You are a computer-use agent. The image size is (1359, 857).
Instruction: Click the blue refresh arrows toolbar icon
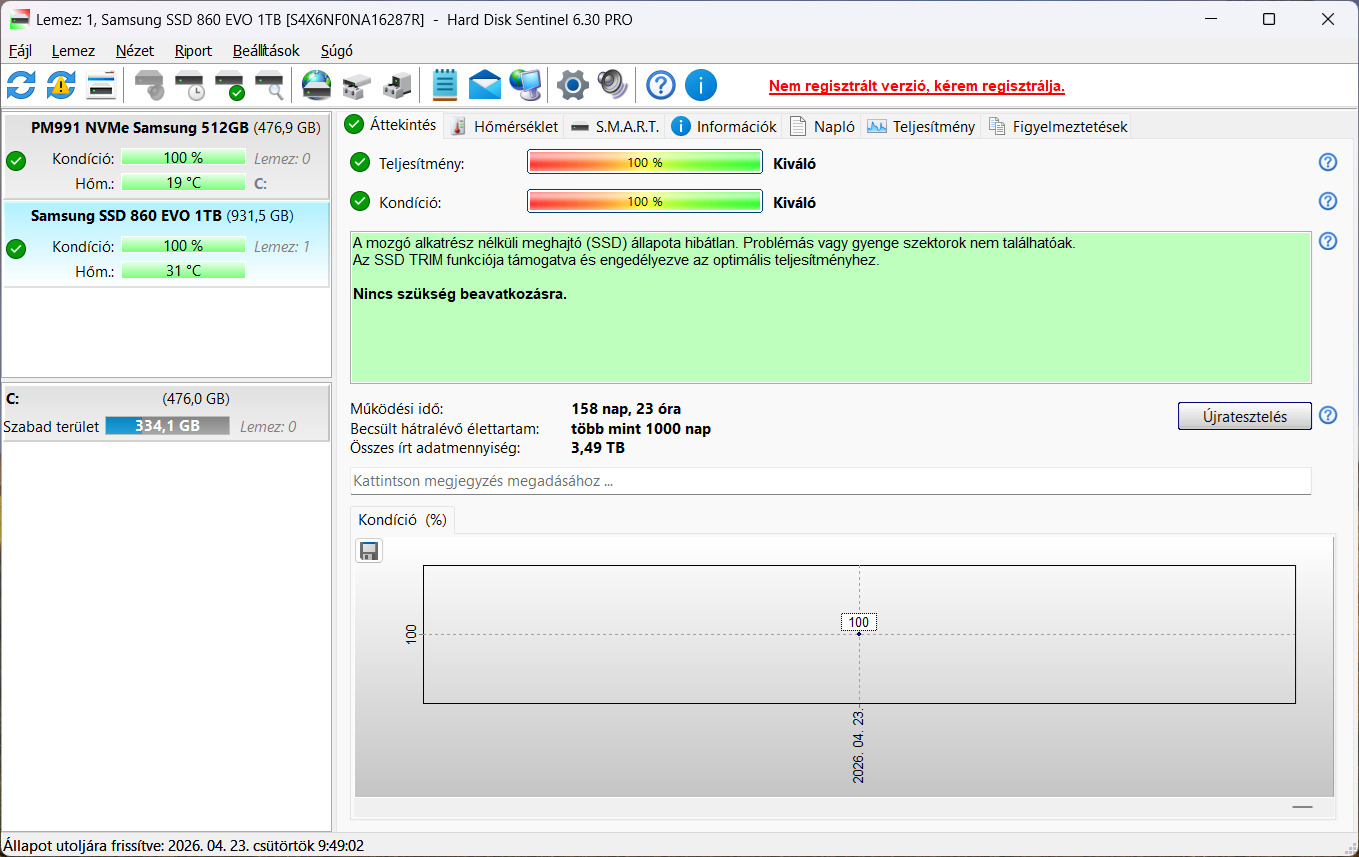tap(21, 86)
